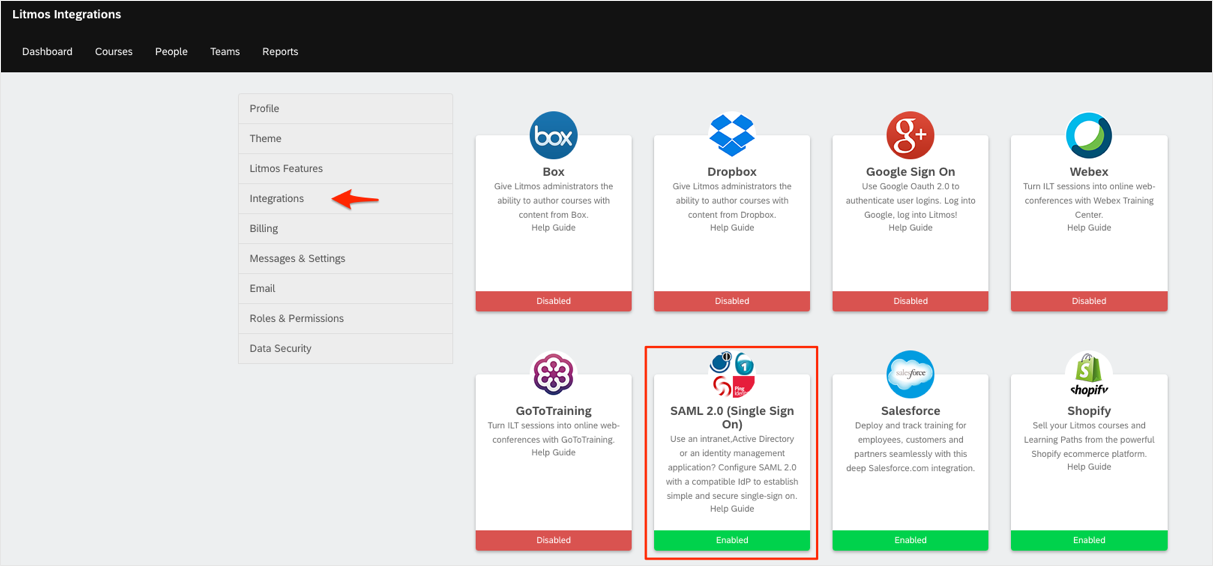
Task: Click the Google Sign On icon
Action: tap(910, 137)
